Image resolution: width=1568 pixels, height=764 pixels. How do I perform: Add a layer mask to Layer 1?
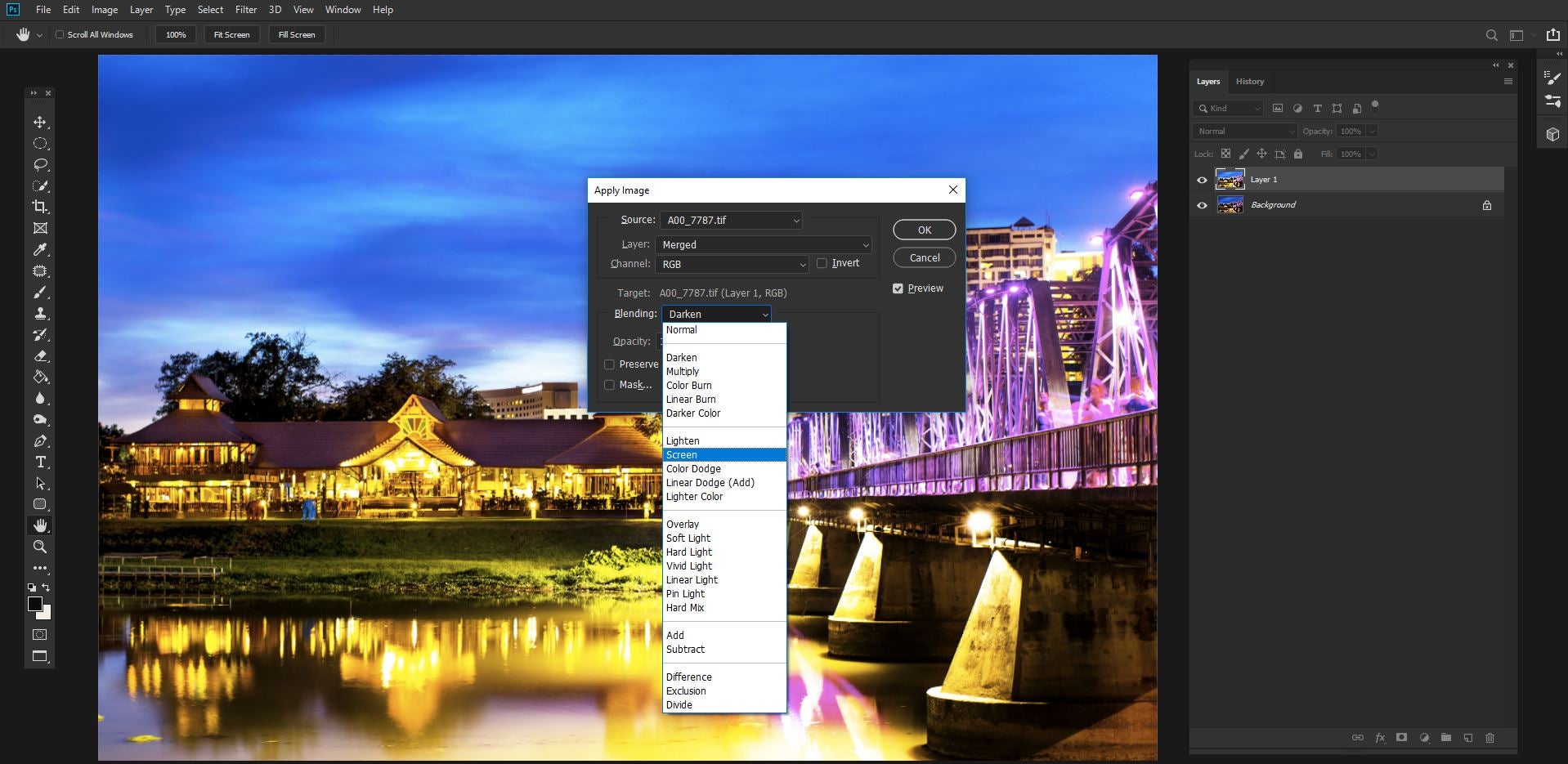click(x=1401, y=737)
